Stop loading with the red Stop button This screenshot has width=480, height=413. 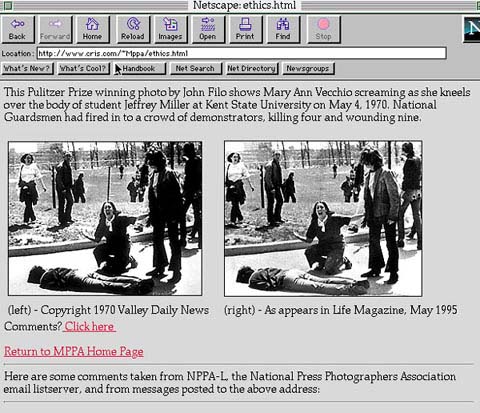323,29
